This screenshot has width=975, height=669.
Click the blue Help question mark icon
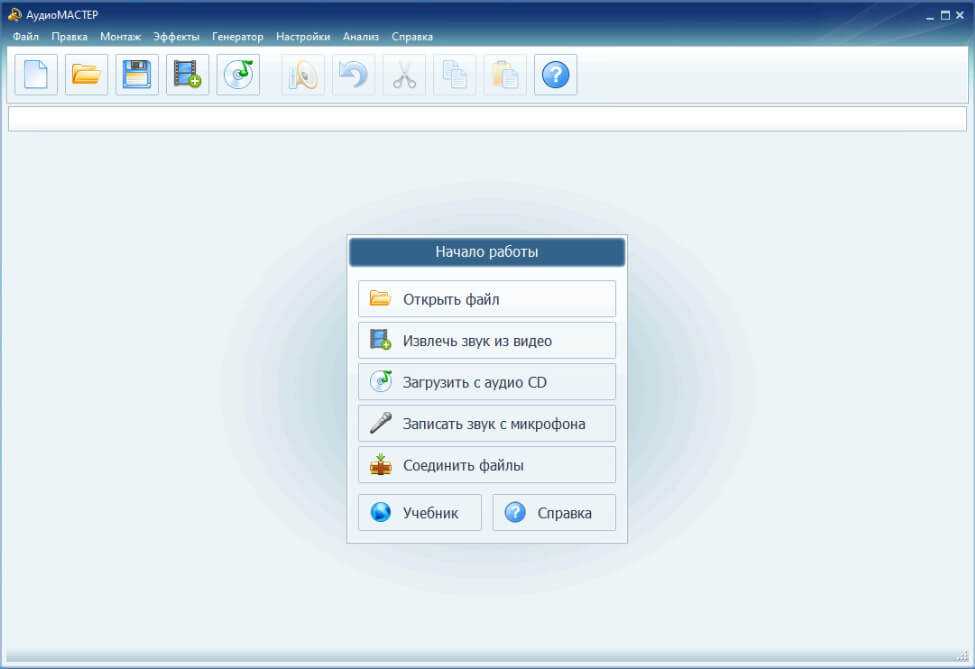555,75
